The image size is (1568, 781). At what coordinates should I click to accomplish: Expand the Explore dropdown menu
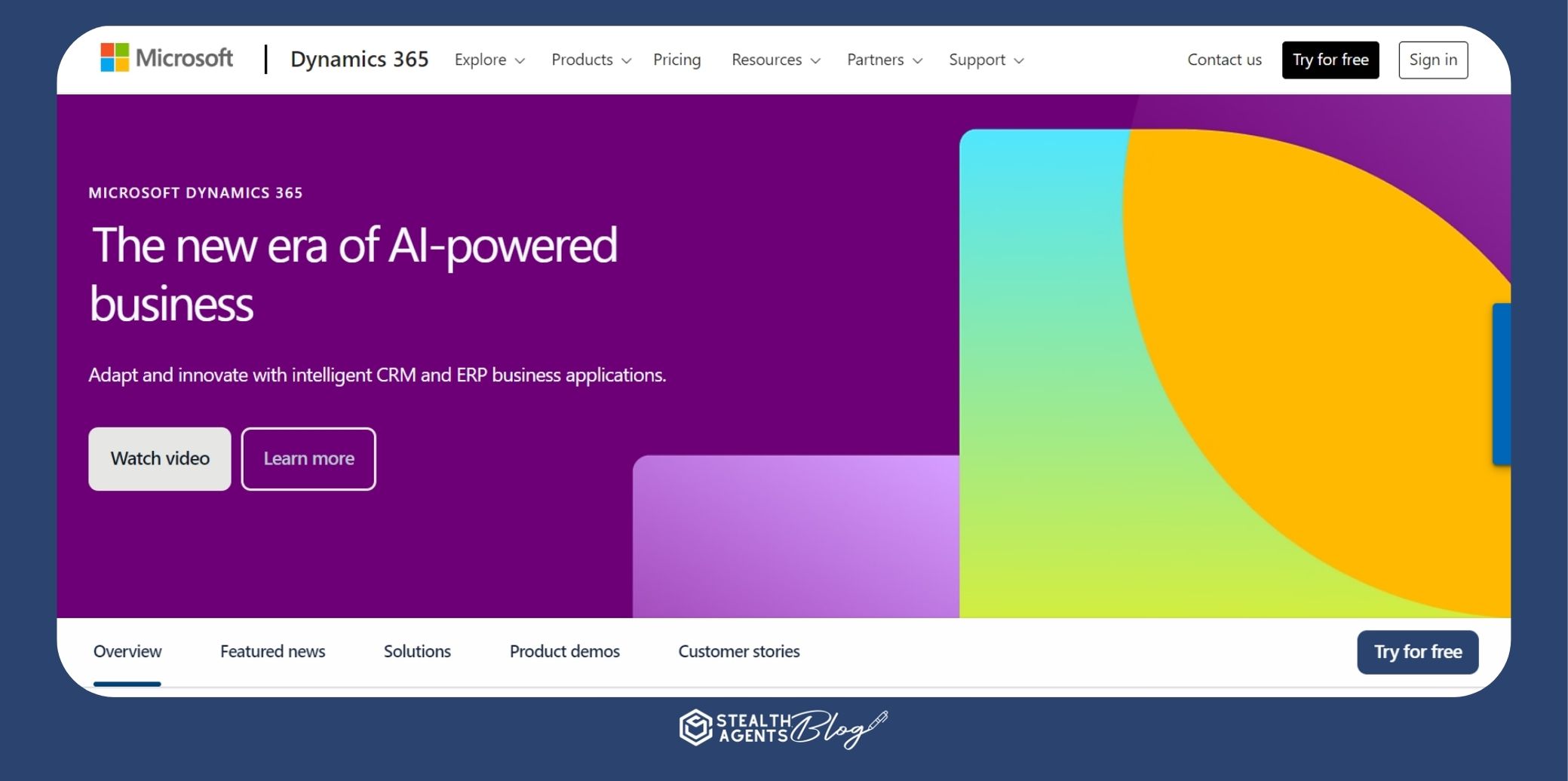[x=489, y=60]
